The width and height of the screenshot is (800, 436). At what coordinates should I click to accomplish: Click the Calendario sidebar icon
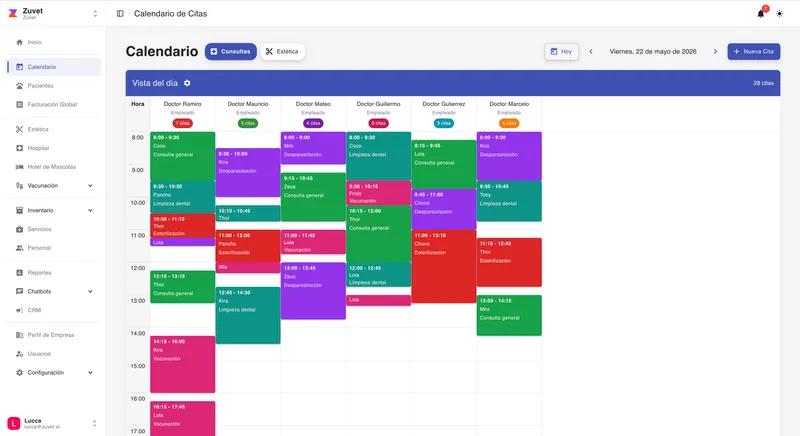(x=19, y=67)
